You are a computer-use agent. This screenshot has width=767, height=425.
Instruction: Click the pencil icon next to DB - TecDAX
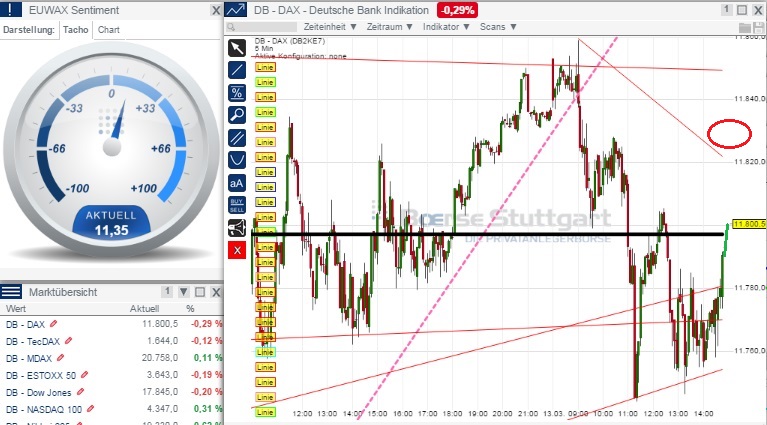(x=68, y=340)
